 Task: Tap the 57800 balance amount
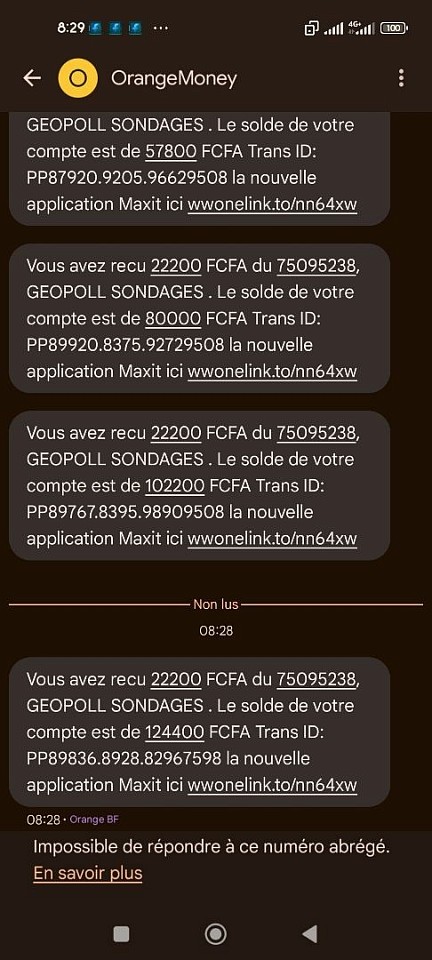[x=171, y=151]
